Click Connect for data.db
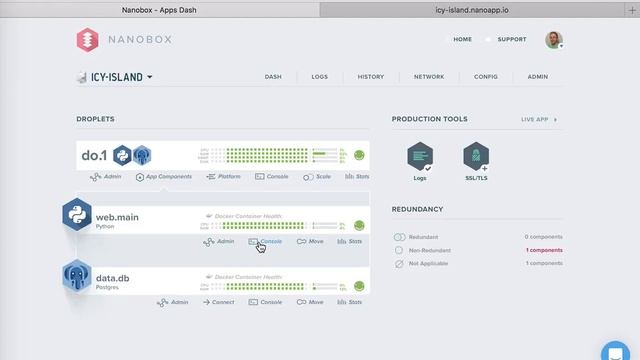This screenshot has height=360, width=640. point(219,302)
